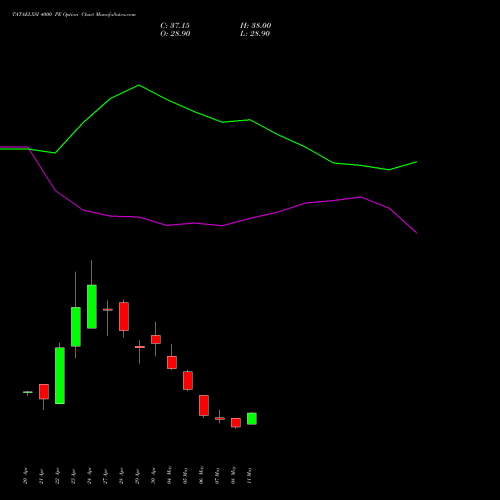Screen dimensions: 500x500
Task: Click the "20 Apr" date label
Action: [x=26, y=476]
